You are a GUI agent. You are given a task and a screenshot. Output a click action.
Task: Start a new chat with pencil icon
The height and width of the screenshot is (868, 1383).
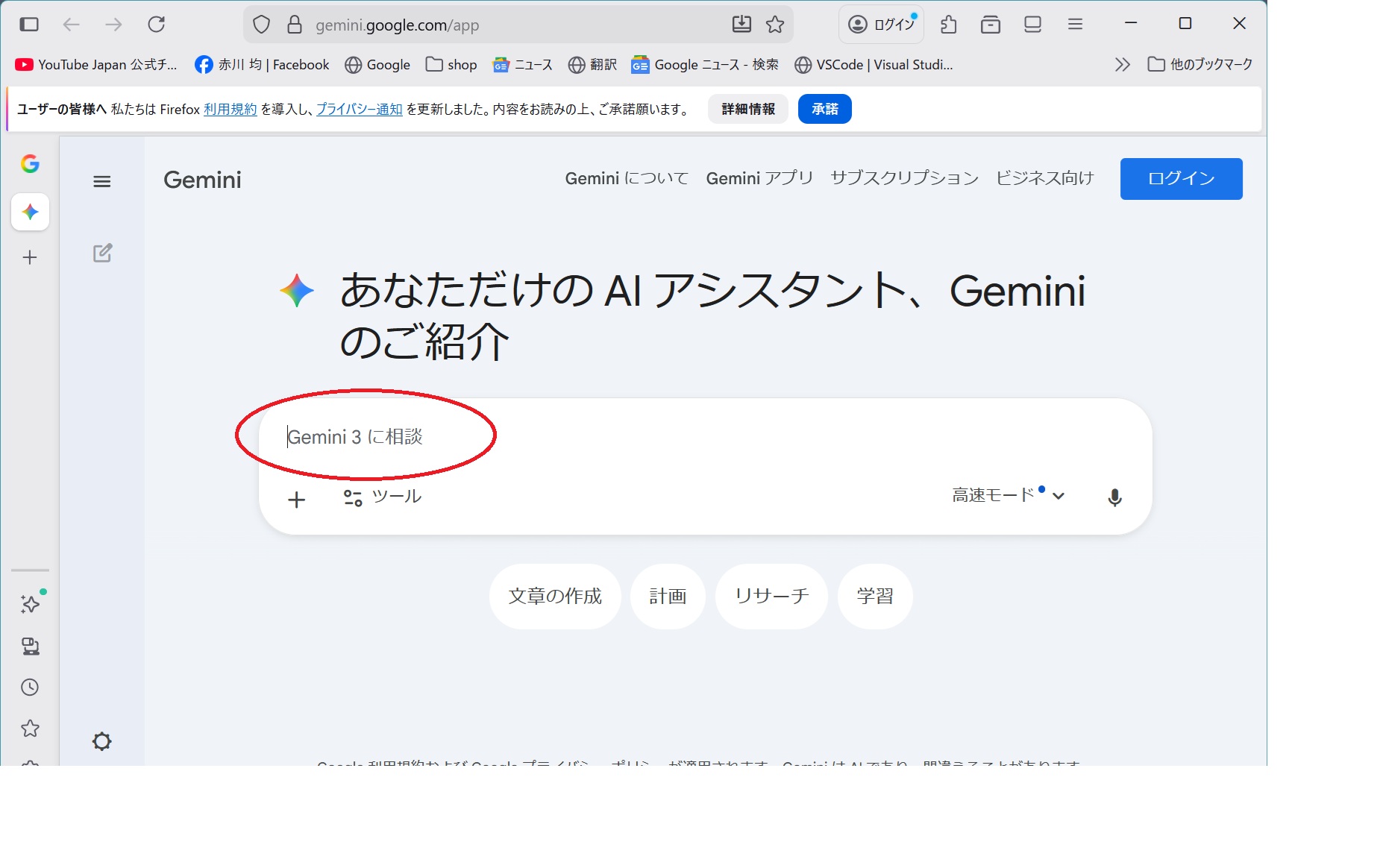point(102,254)
